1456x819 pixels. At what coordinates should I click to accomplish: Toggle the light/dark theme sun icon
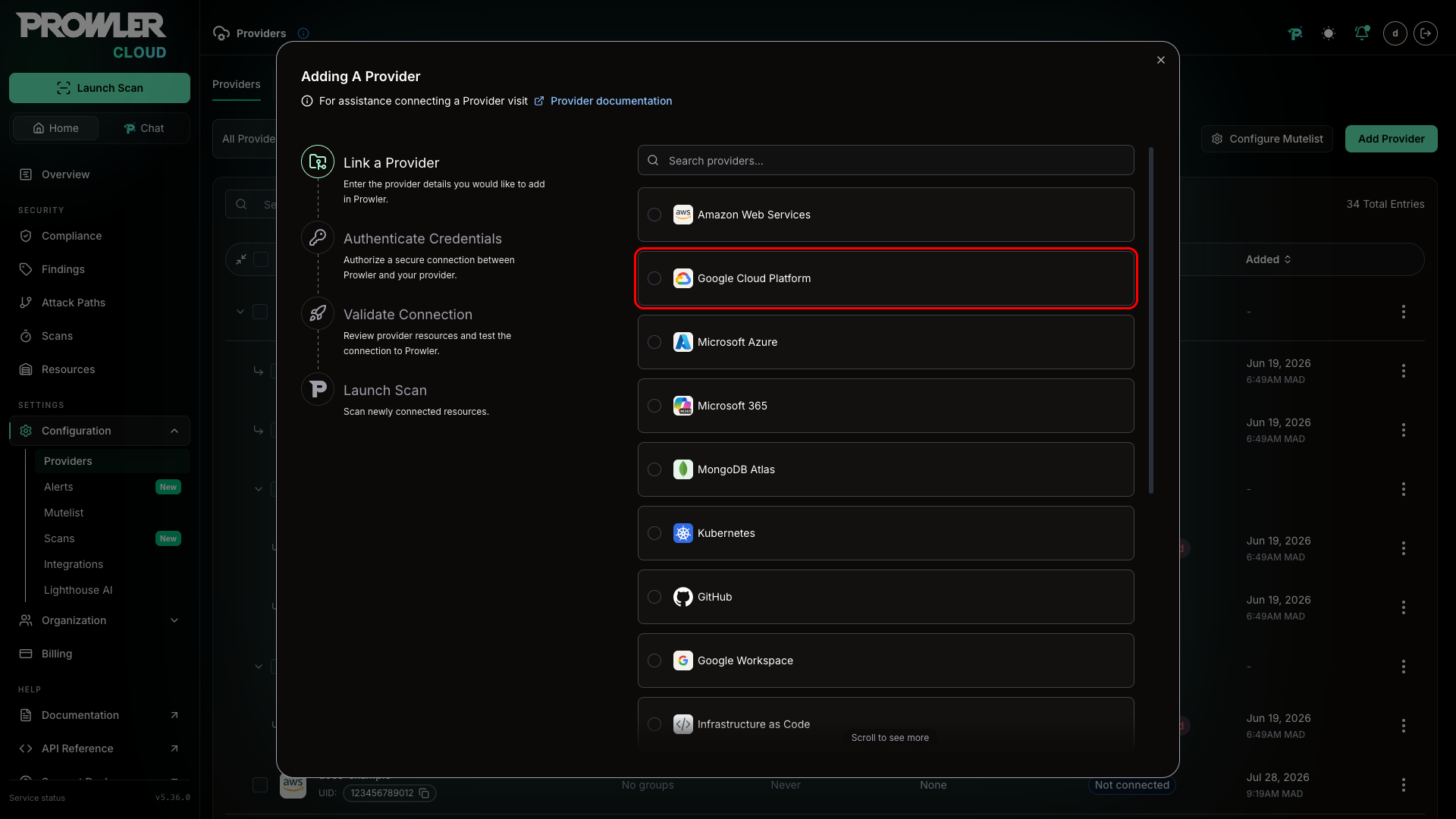(x=1329, y=33)
